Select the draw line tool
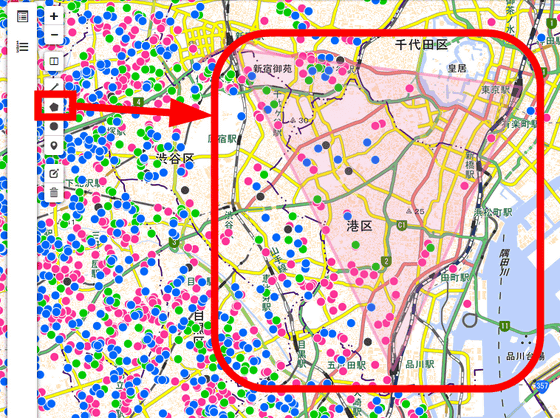 (x=54, y=86)
